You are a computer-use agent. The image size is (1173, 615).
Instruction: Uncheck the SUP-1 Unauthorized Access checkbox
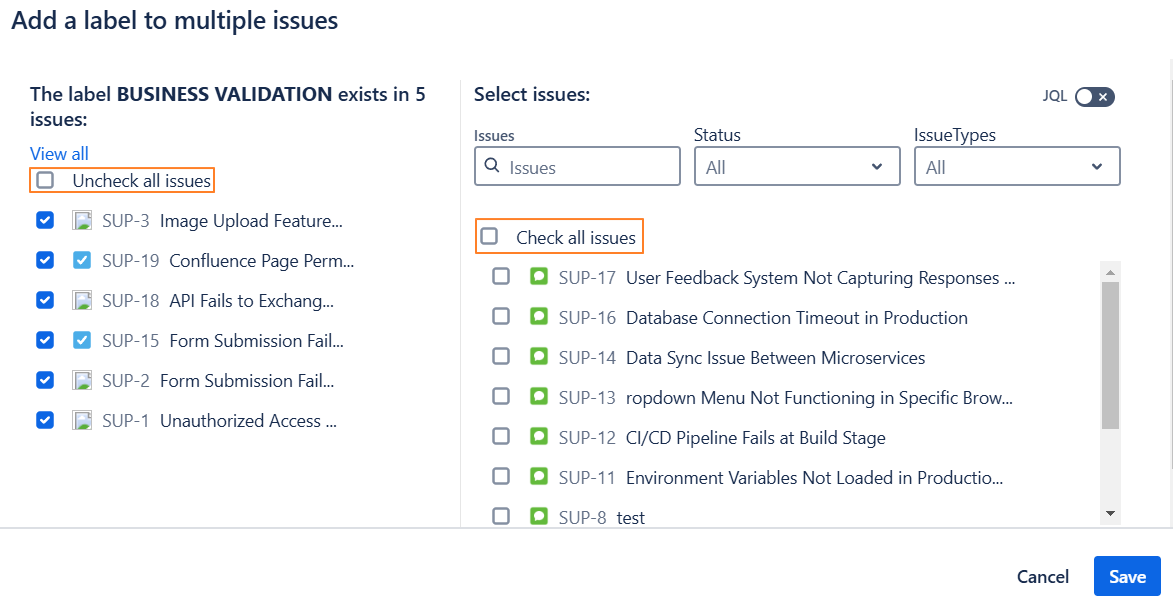pos(45,421)
